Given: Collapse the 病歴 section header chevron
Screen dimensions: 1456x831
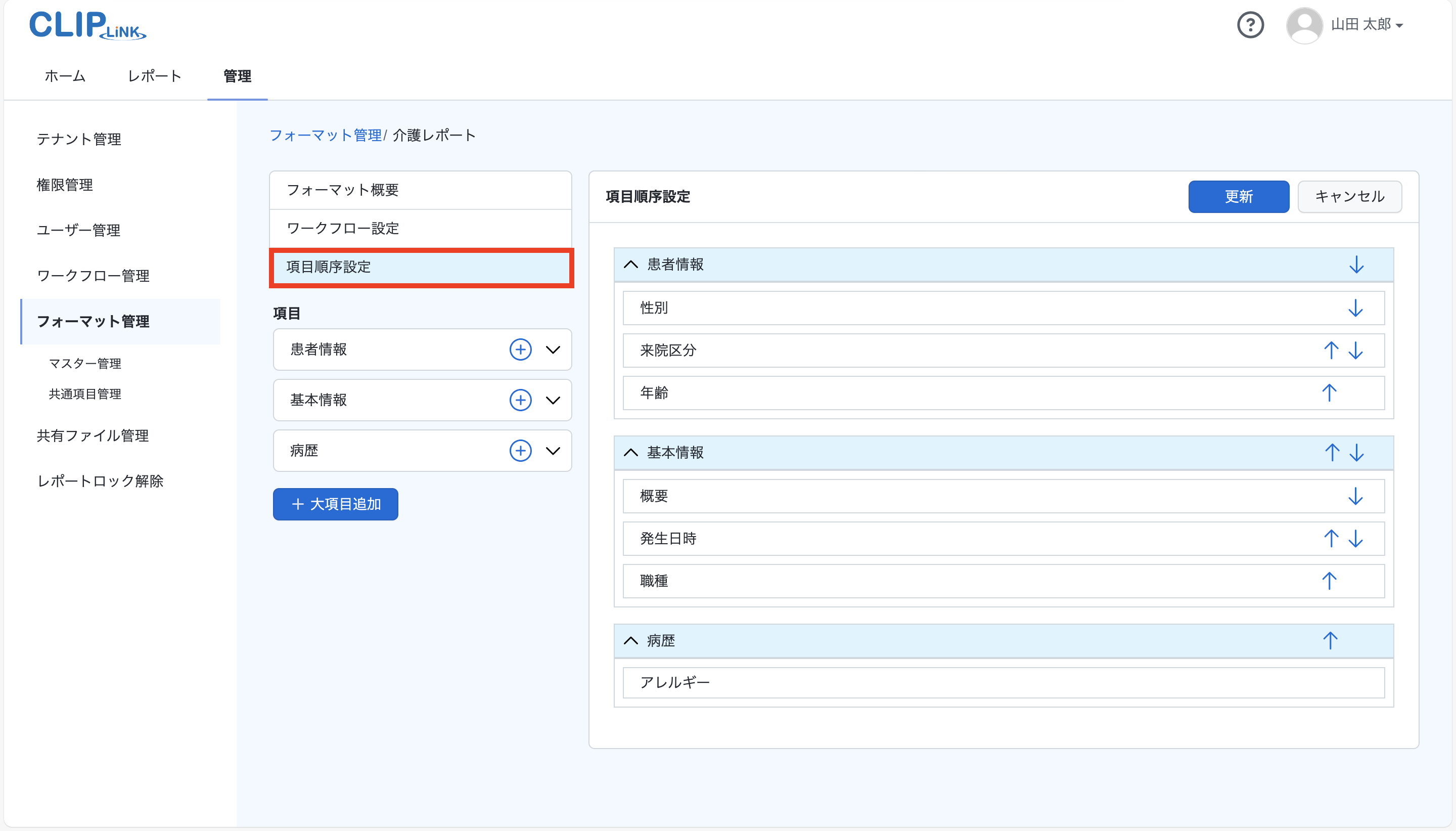Looking at the screenshot, I should [630, 640].
